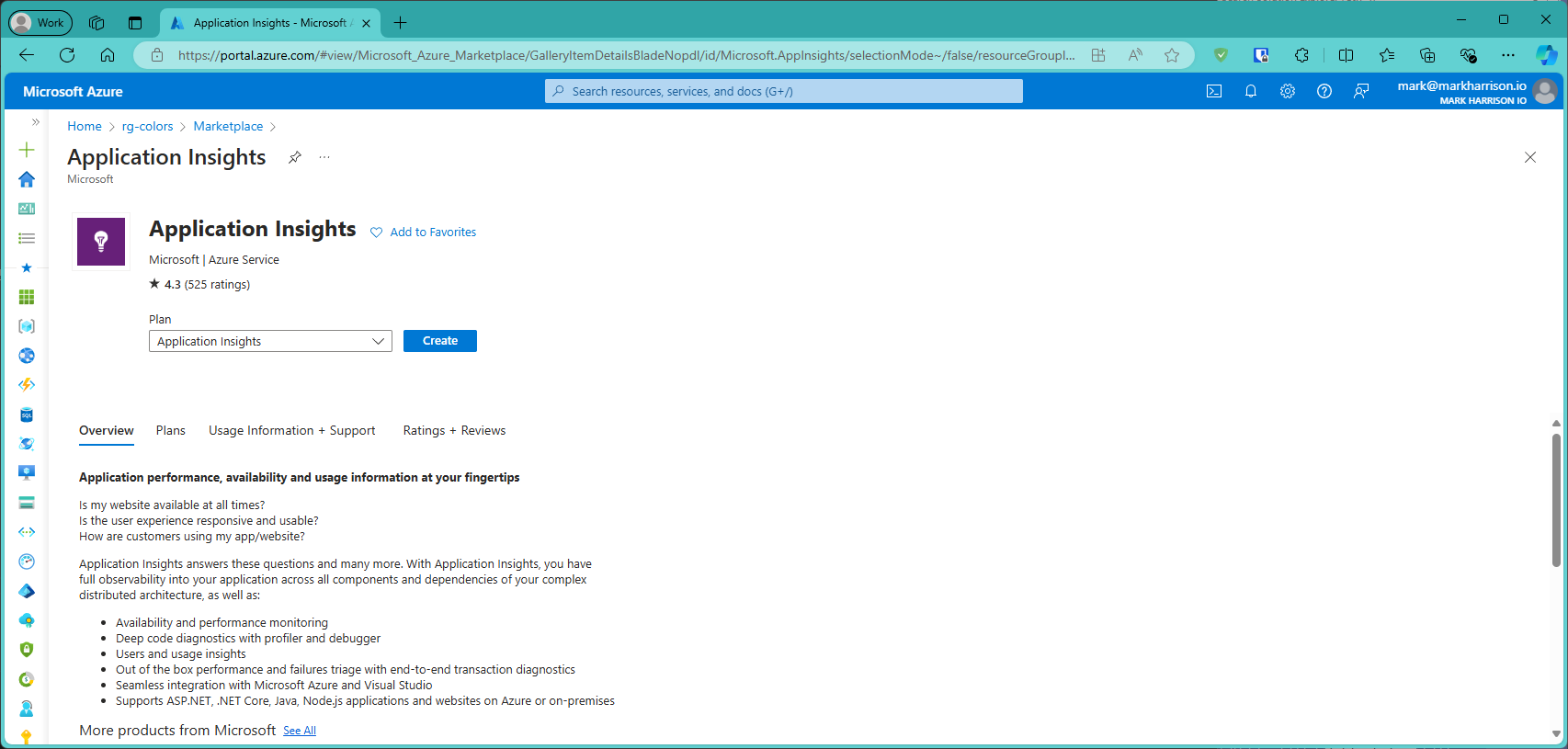Image resolution: width=1568 pixels, height=749 pixels.
Task: Open the All services list icon
Action: point(27,238)
